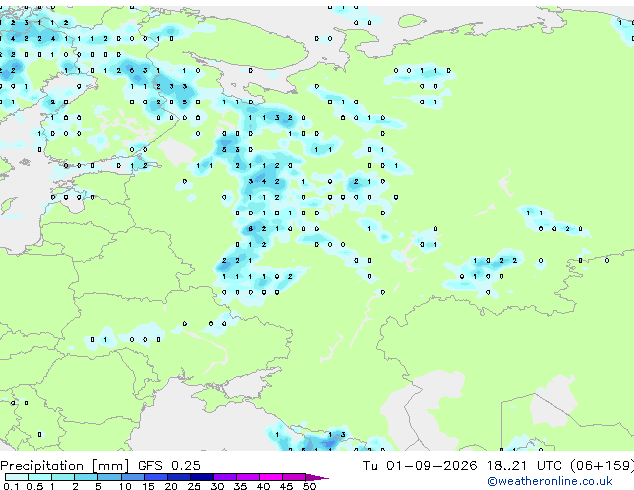Click the "Precipitation [mm]" title text

(x=64, y=466)
